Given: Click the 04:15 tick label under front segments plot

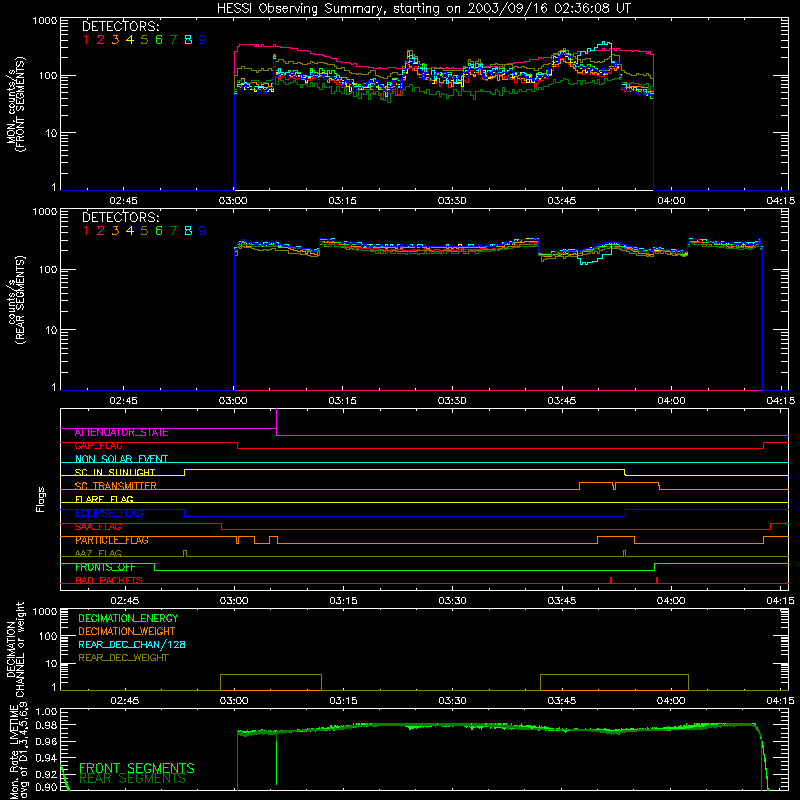Looking at the screenshot, I should tap(781, 201).
